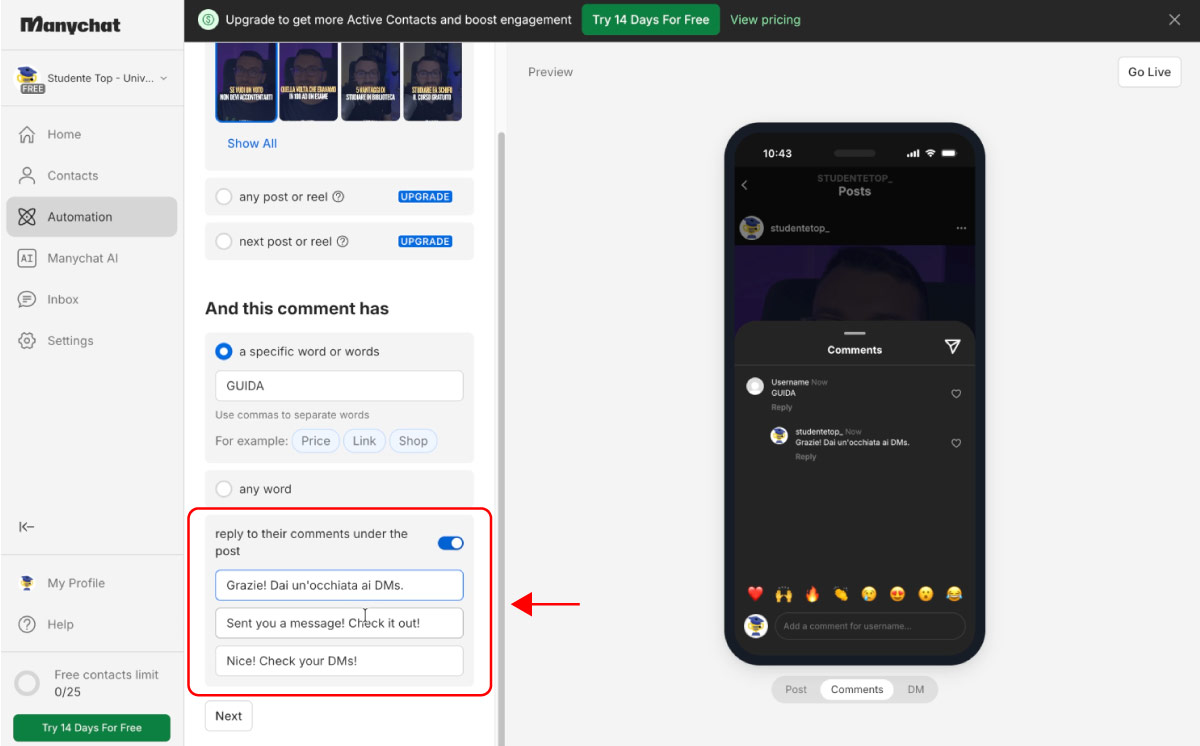Tap the three-dots menu on preview post
Image resolution: width=1200 pixels, height=746 pixels.
pyautogui.click(x=961, y=228)
